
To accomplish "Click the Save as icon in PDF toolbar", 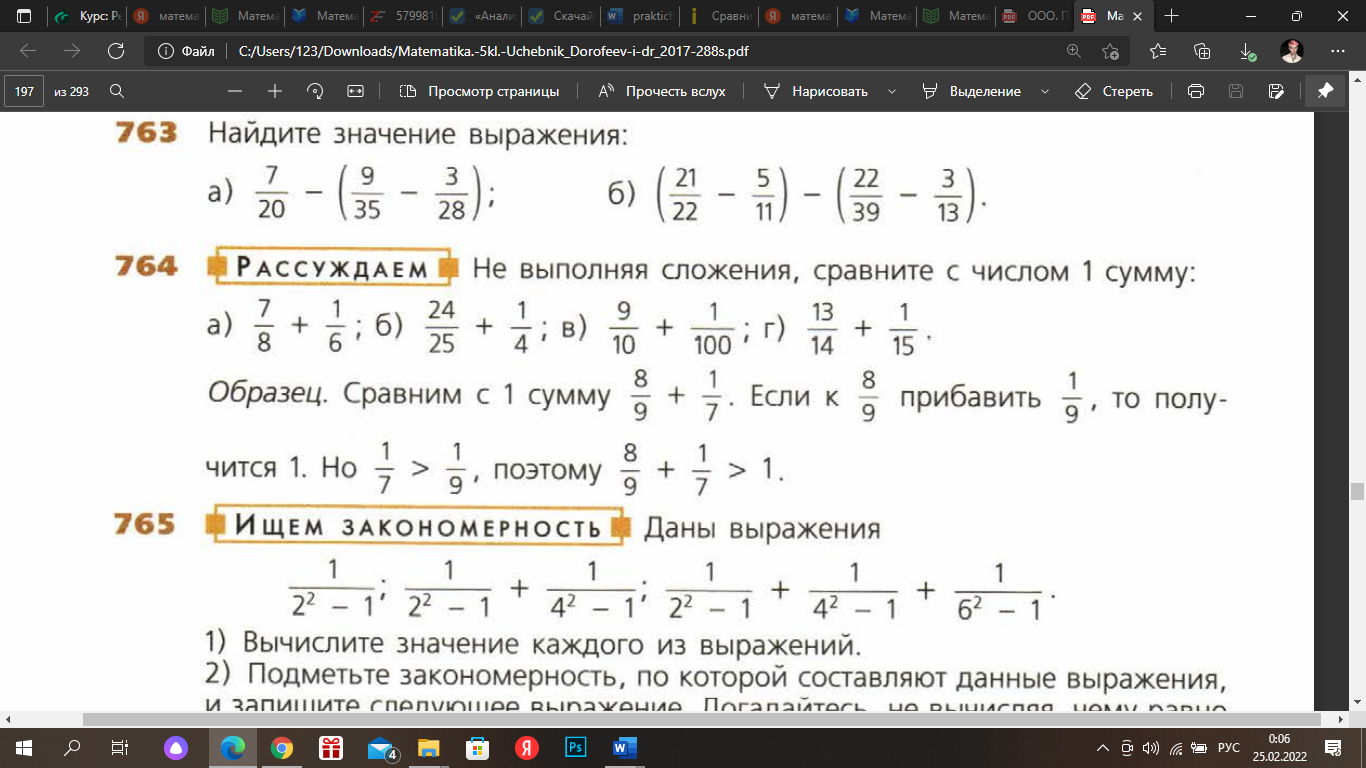I will pyautogui.click(x=1275, y=91).
